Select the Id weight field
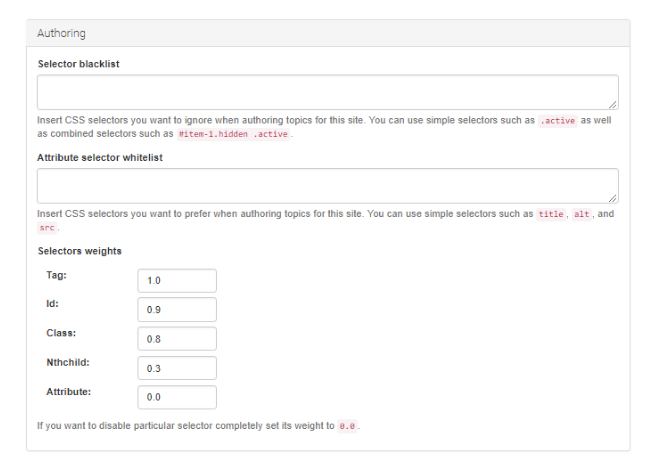 click(x=177, y=309)
